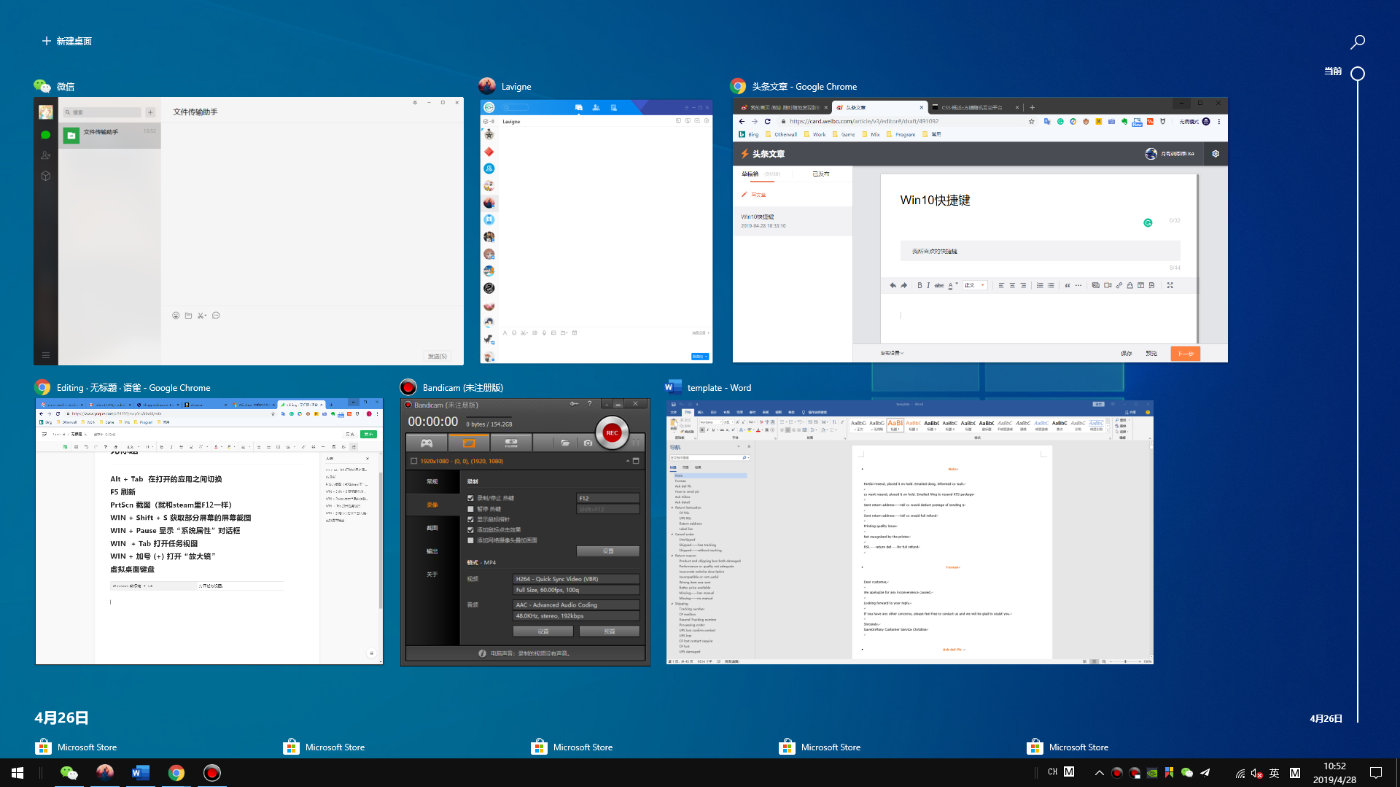Open the Chrome three-dot menu in 头条文章 window
Viewport: 1400px width, 787px height.
click(x=1219, y=121)
